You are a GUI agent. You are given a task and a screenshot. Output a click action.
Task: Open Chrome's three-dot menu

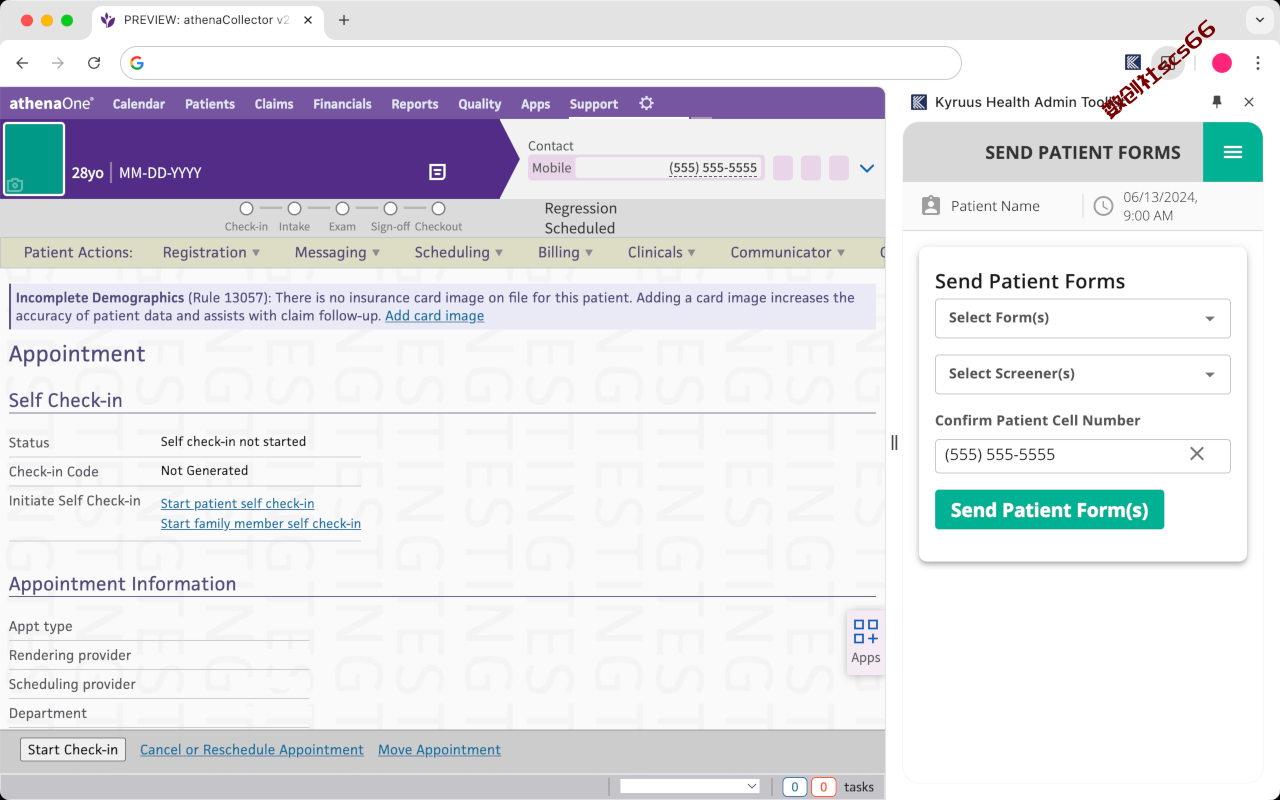pos(1257,63)
